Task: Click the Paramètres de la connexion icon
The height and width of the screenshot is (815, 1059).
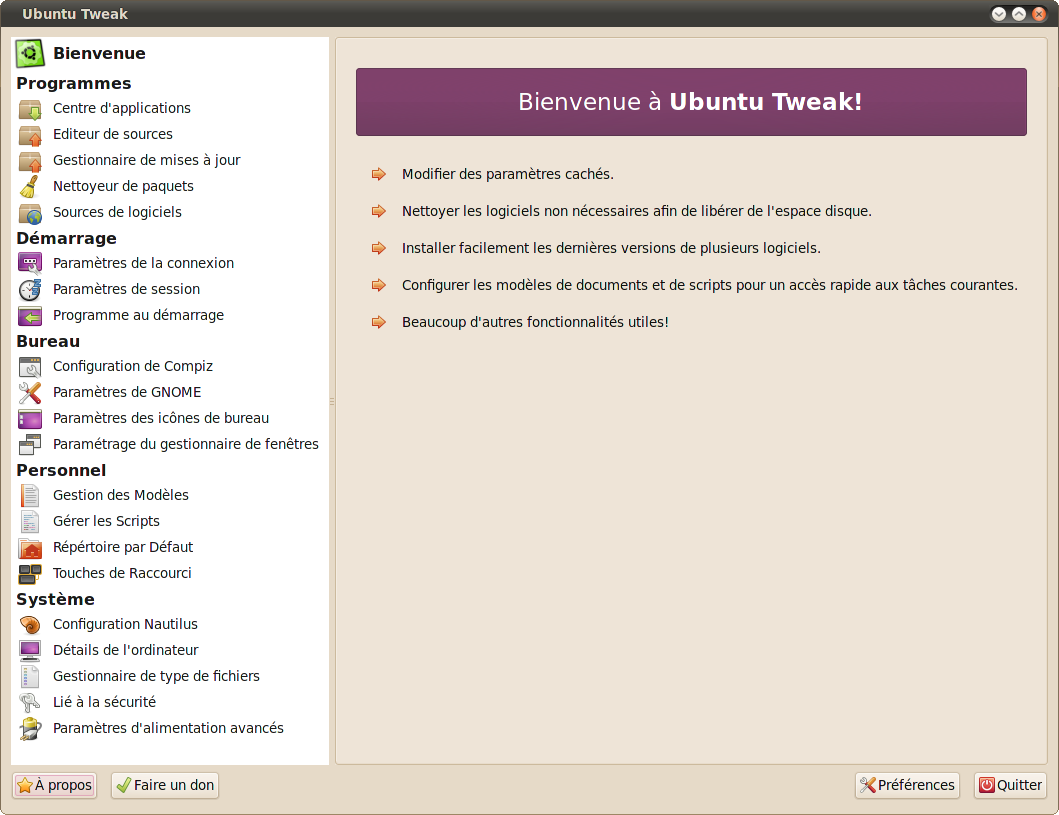Action: point(30,263)
